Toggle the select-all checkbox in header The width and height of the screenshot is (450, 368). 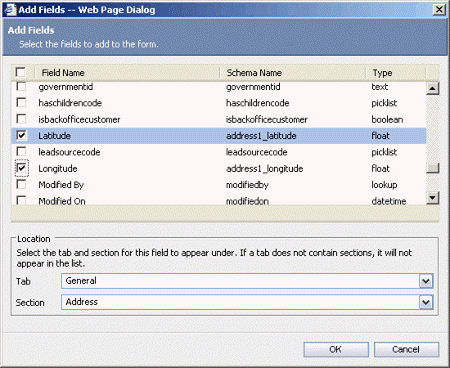click(x=21, y=72)
